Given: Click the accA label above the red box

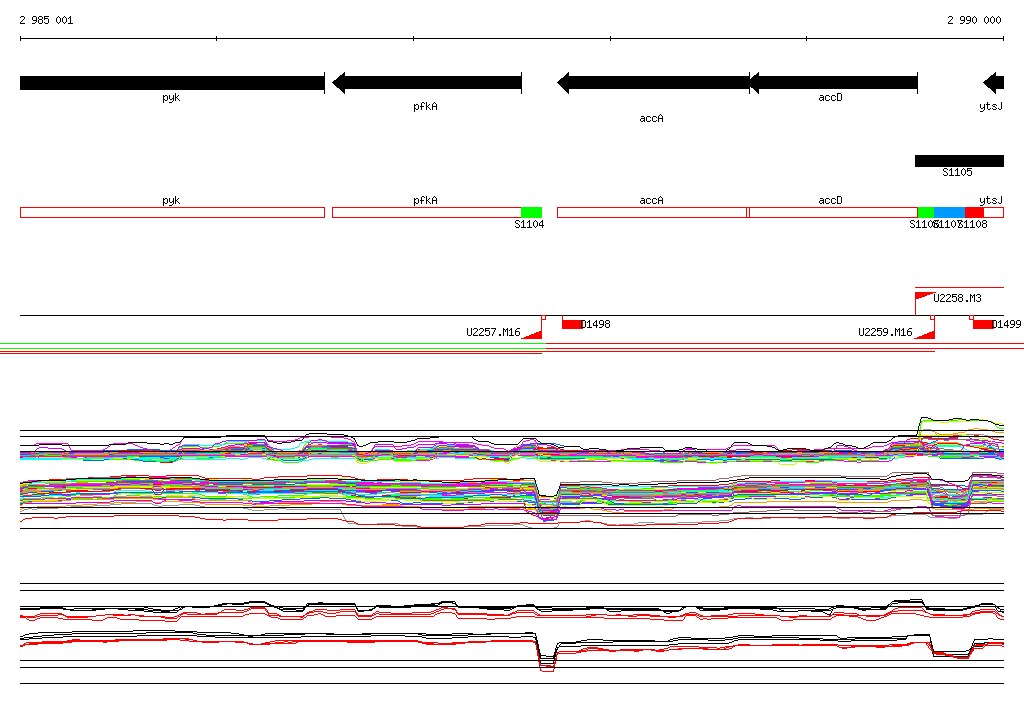Looking at the screenshot, I should [652, 201].
